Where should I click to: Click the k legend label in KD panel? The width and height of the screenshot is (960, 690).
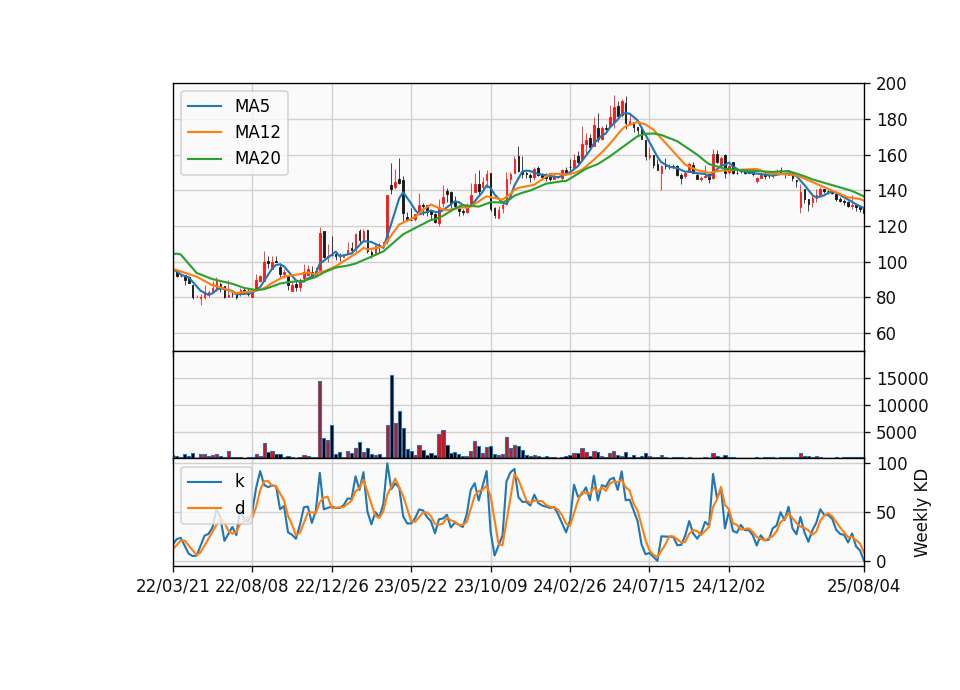tap(239, 481)
